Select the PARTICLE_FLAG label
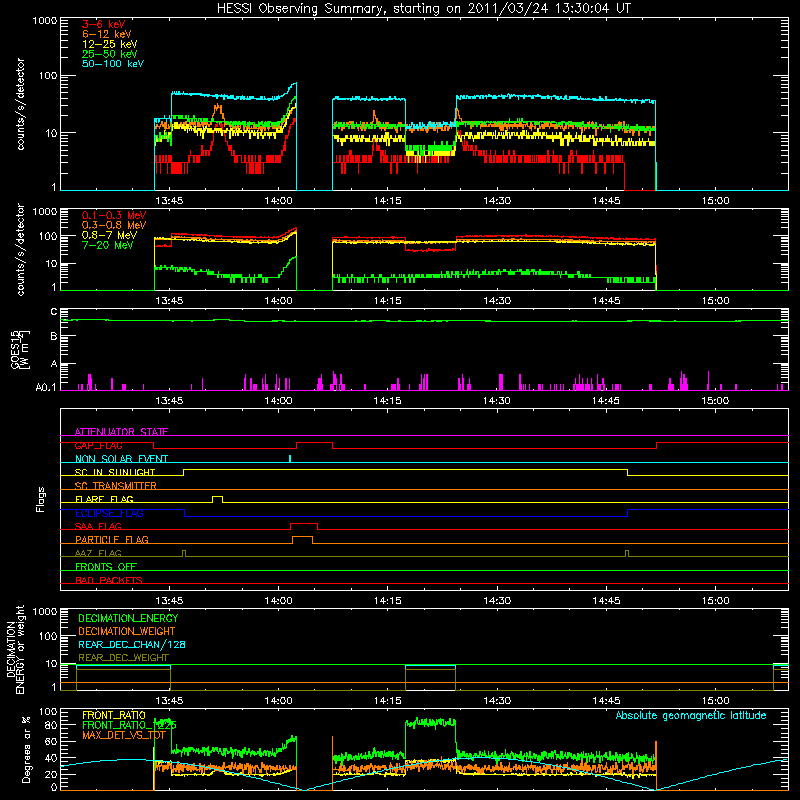 tap(112, 539)
